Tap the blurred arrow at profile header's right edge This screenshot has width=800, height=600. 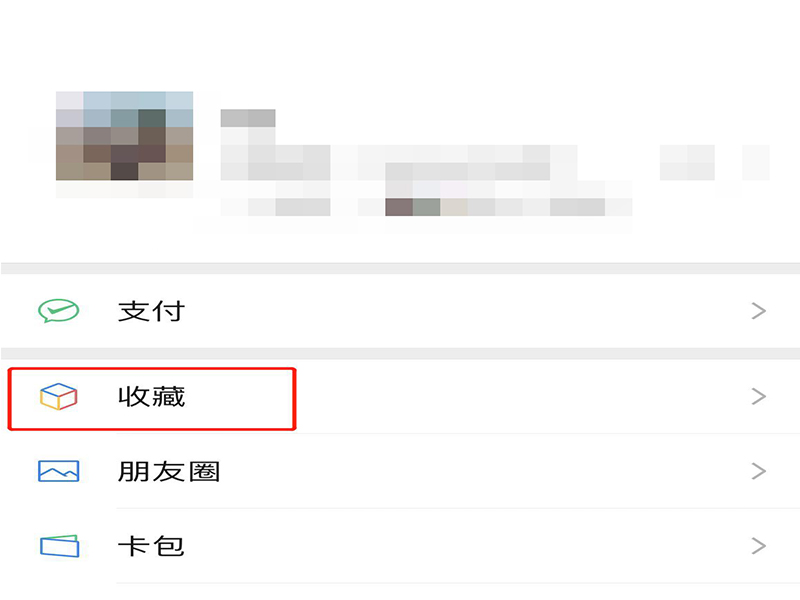[756, 162]
